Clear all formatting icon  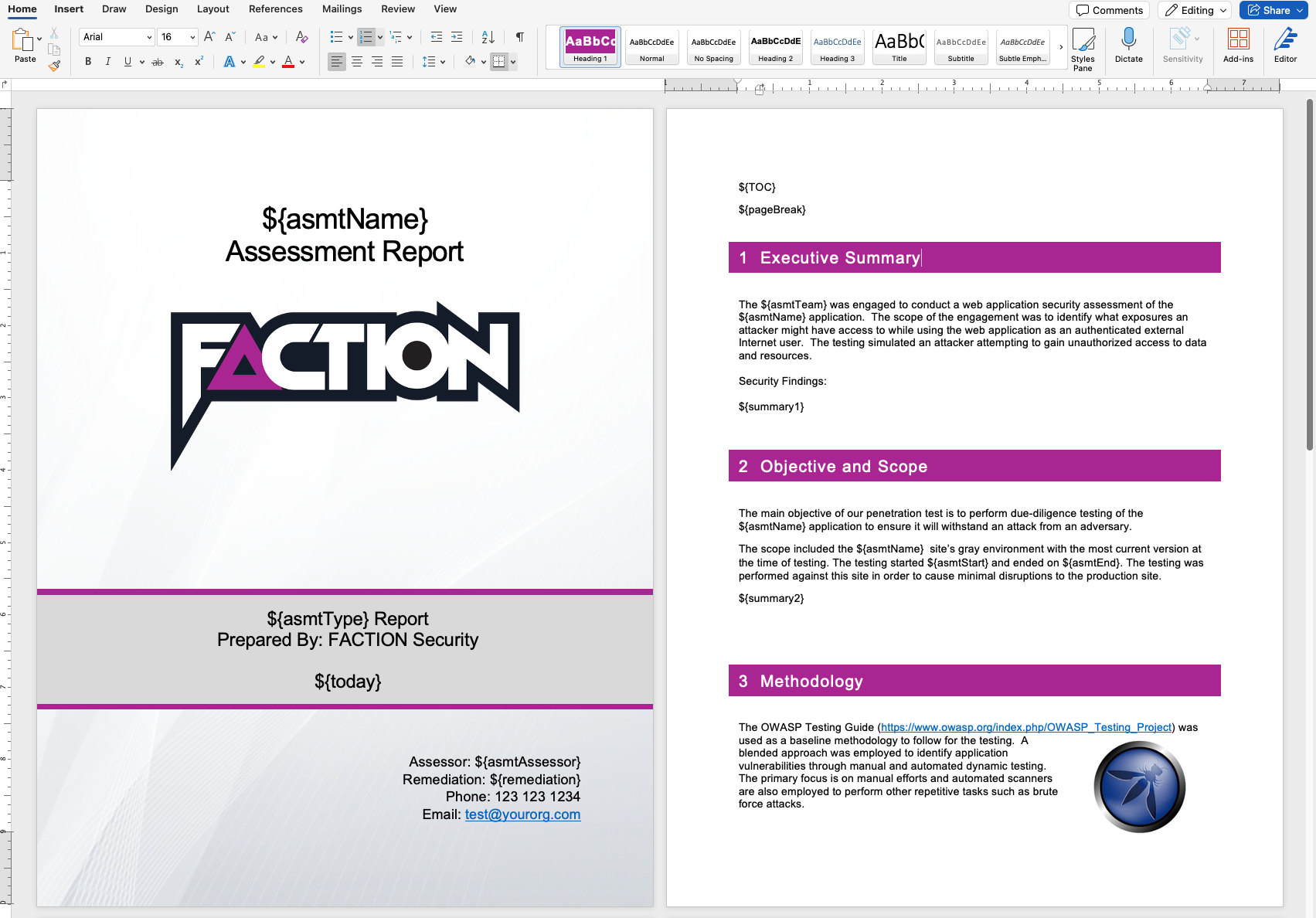[x=301, y=37]
